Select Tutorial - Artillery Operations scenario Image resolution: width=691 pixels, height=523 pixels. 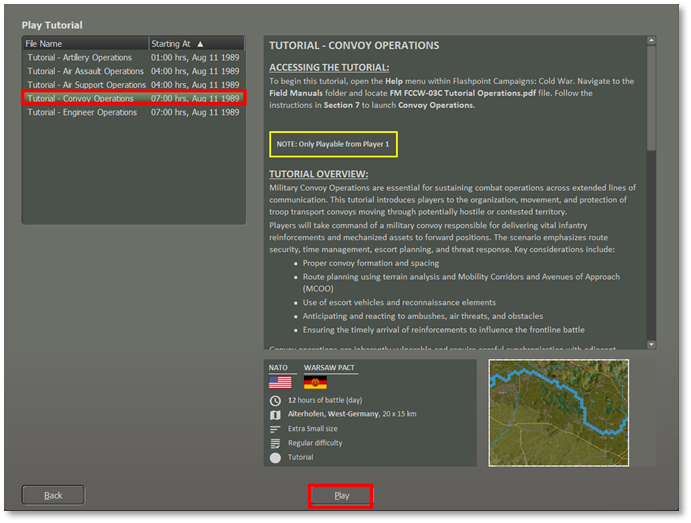point(80,58)
